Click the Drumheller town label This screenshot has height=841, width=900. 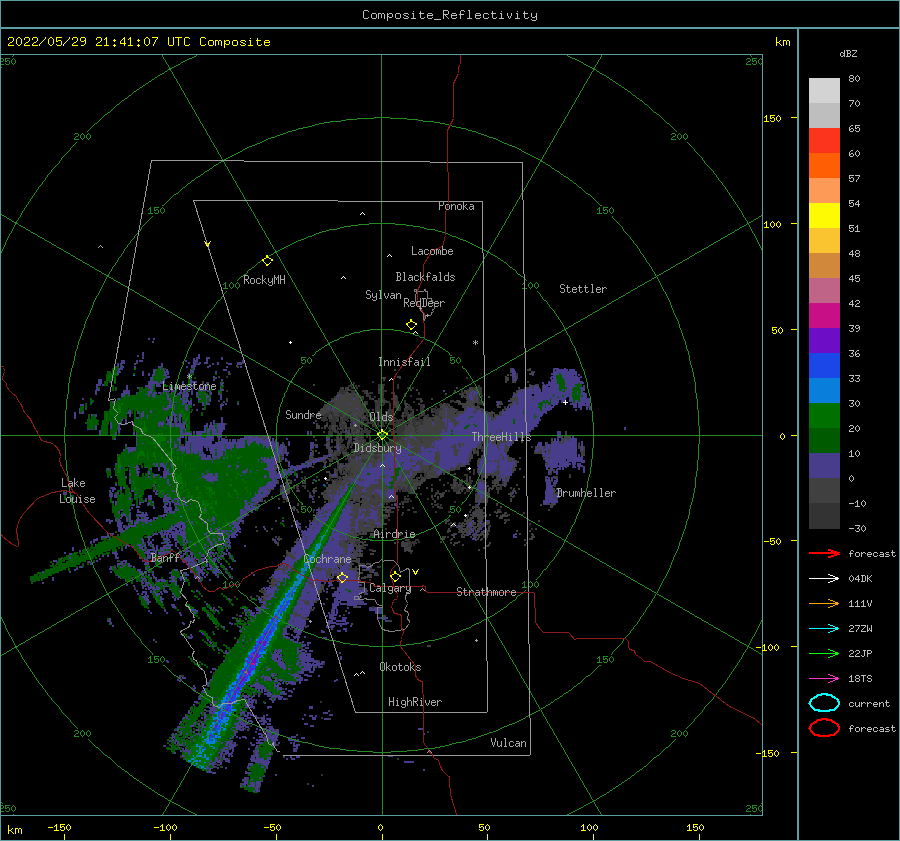click(586, 493)
